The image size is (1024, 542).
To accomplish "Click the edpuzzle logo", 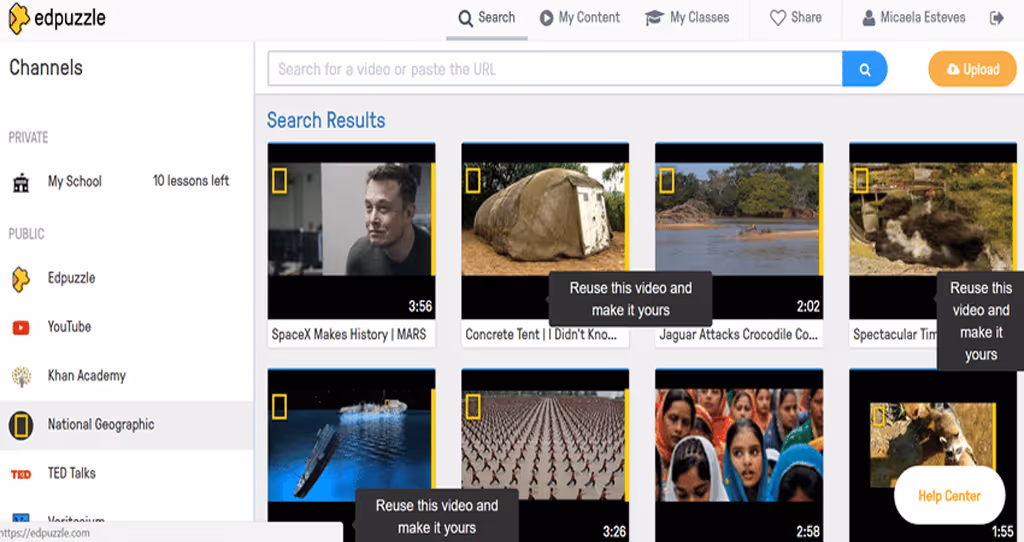I will click(x=57, y=19).
